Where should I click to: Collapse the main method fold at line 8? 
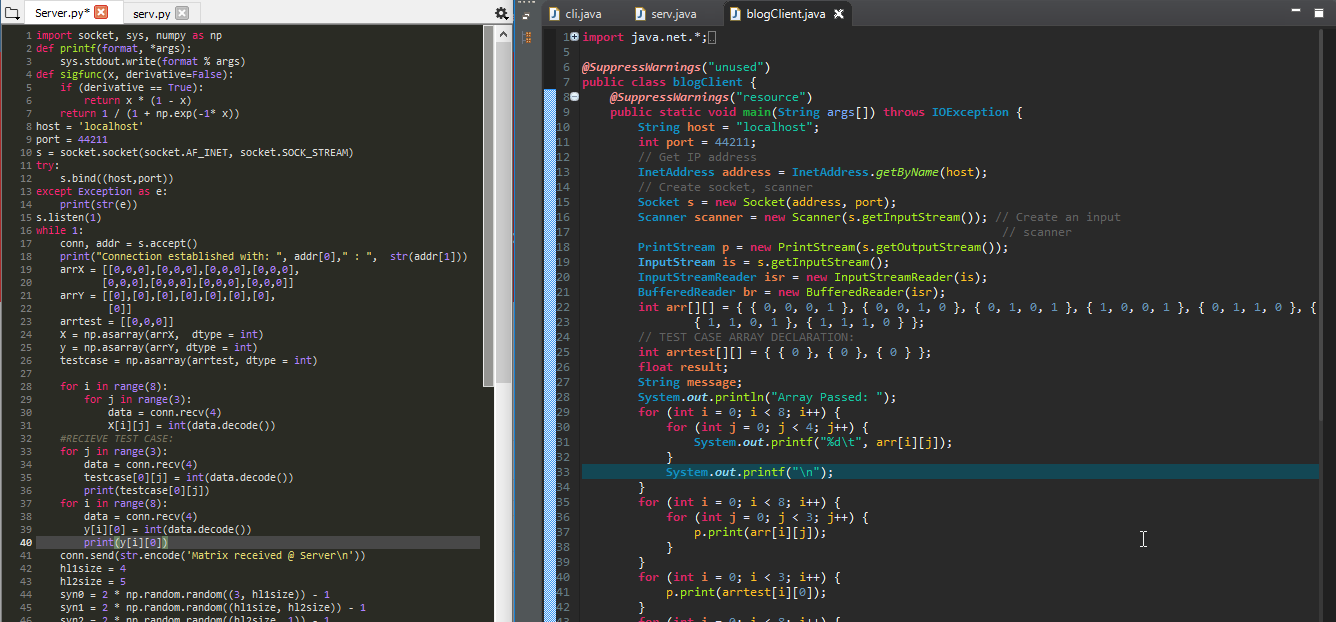[574, 97]
